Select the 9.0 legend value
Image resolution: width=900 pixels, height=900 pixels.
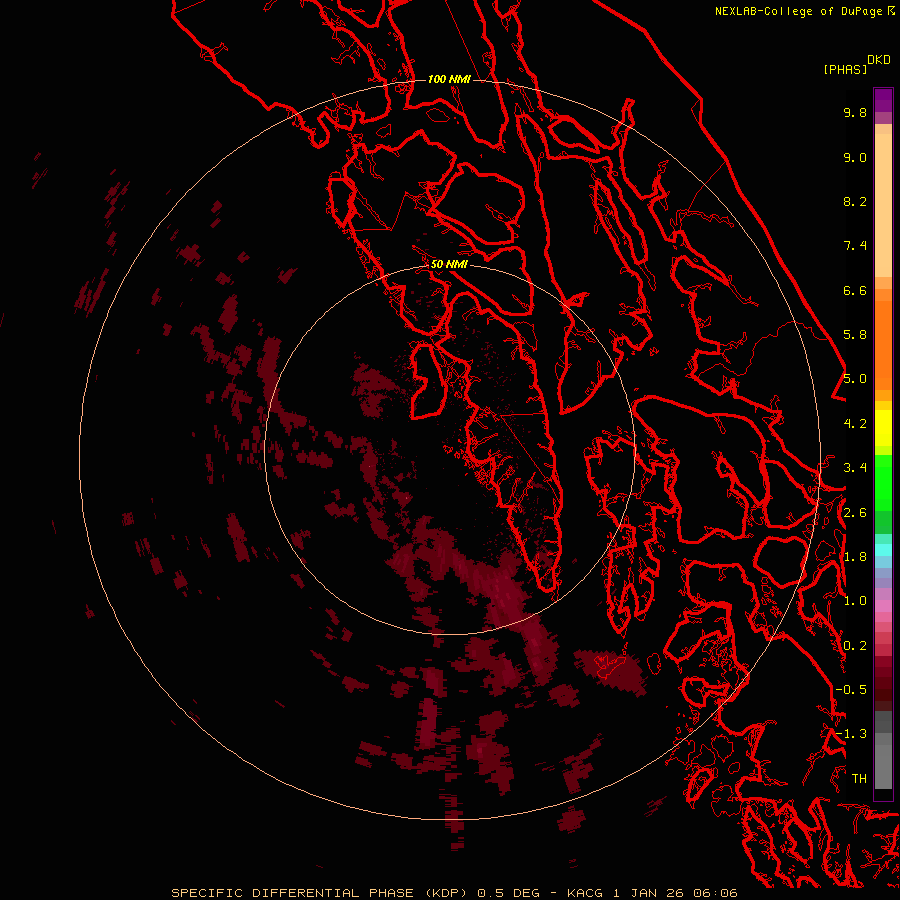pos(855,157)
